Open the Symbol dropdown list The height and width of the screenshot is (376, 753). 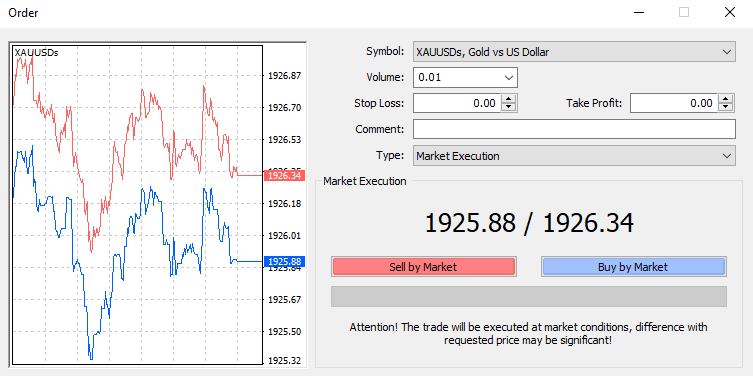[727, 51]
